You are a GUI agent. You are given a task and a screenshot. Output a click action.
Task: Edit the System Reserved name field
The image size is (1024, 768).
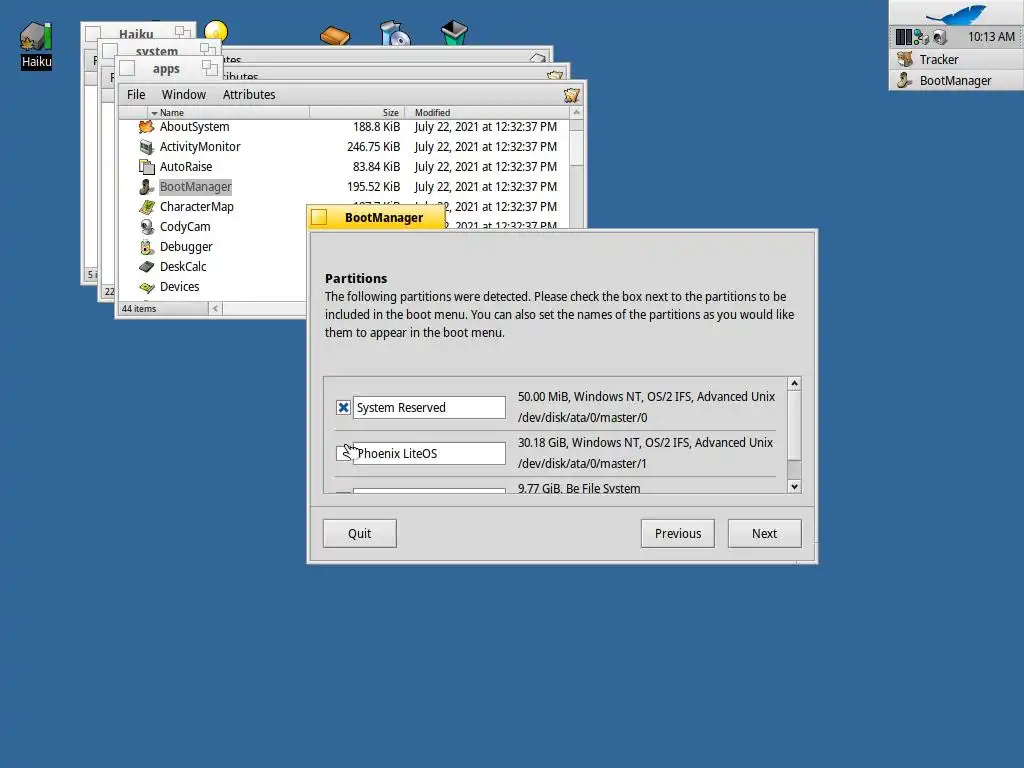click(429, 408)
